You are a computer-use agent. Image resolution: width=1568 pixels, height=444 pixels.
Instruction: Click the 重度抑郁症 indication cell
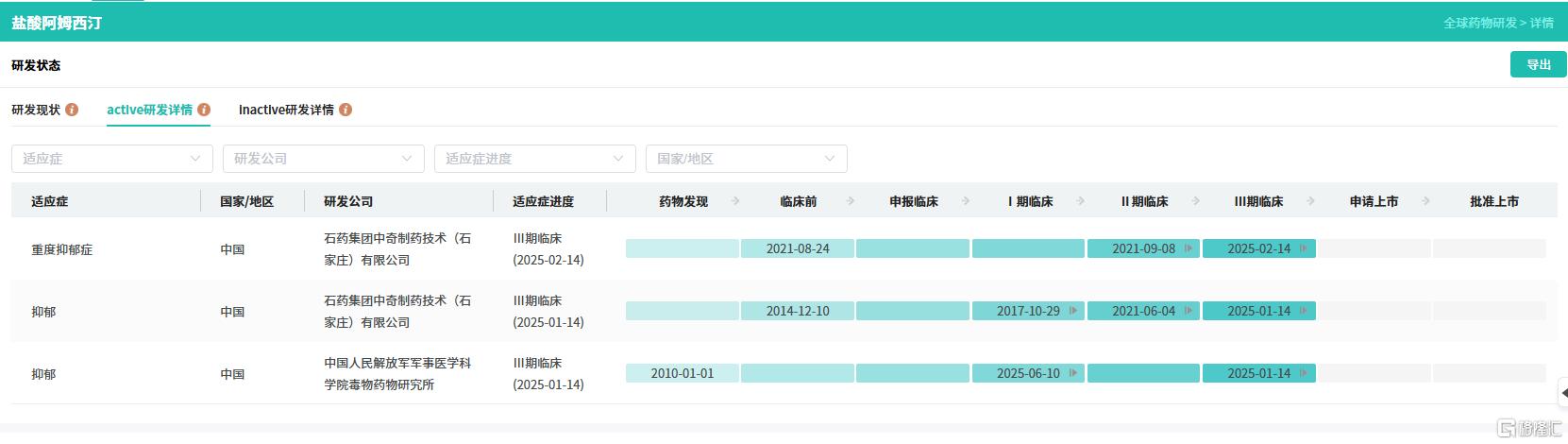coord(61,249)
